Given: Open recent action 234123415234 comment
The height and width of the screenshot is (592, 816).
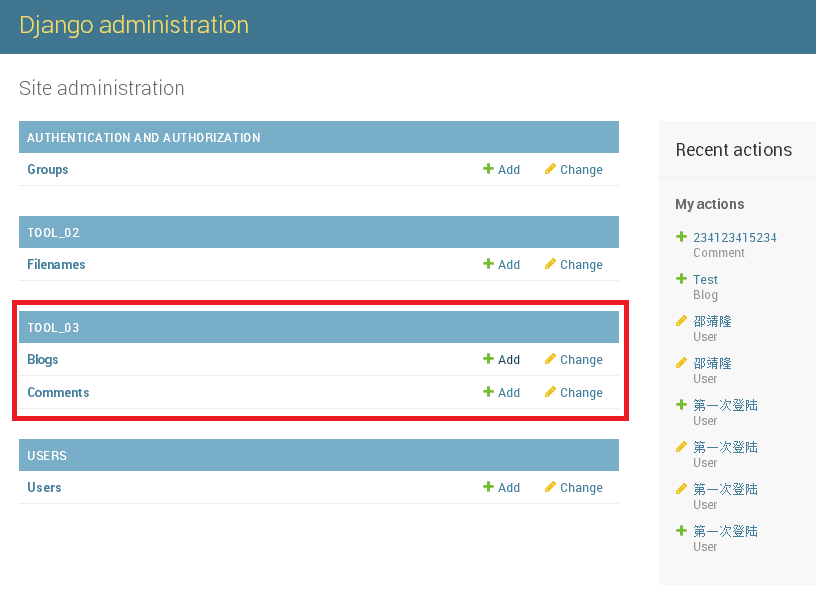Looking at the screenshot, I should pyautogui.click(x=735, y=237).
